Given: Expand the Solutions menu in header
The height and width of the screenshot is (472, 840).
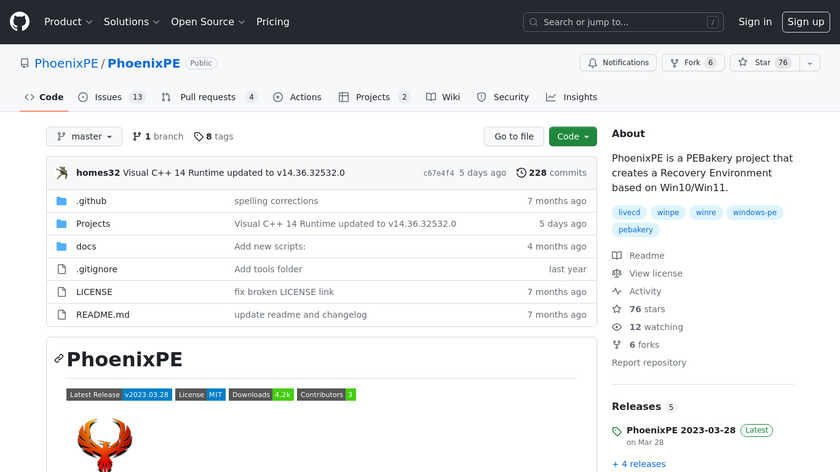Looking at the screenshot, I should tap(131, 22).
